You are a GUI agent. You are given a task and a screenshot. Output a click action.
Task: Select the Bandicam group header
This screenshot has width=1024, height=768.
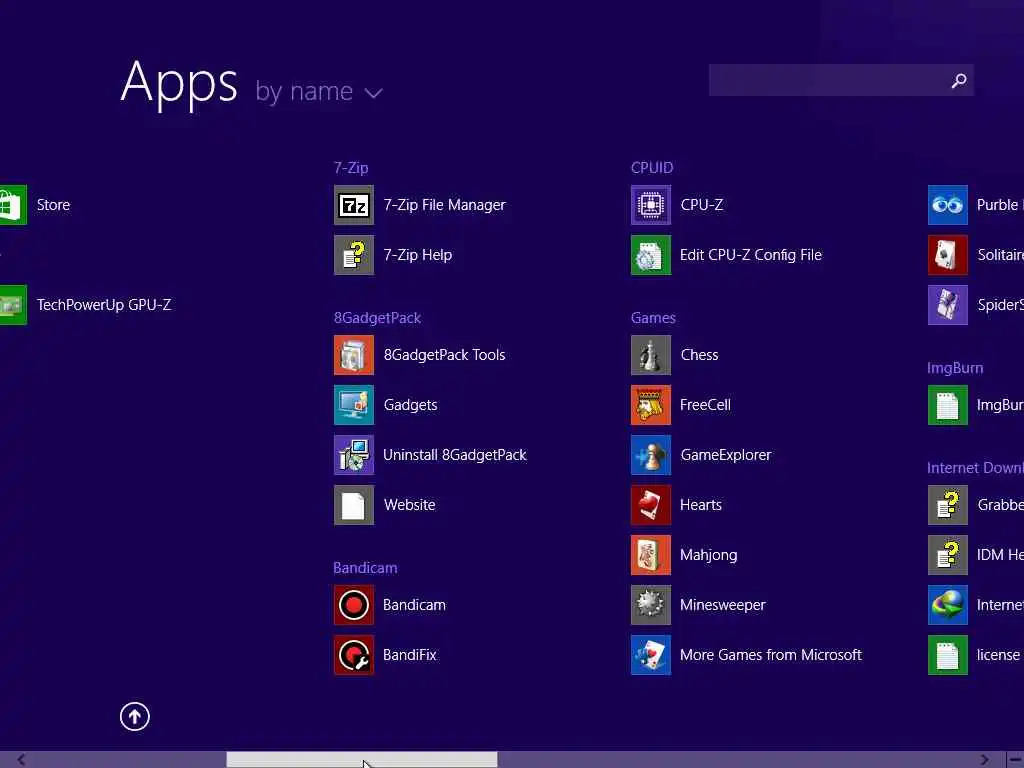[365, 568]
